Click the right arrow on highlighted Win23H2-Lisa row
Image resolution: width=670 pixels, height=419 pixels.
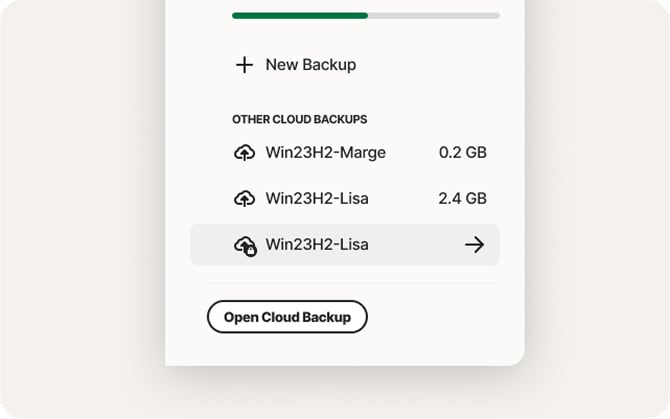pyautogui.click(x=474, y=245)
